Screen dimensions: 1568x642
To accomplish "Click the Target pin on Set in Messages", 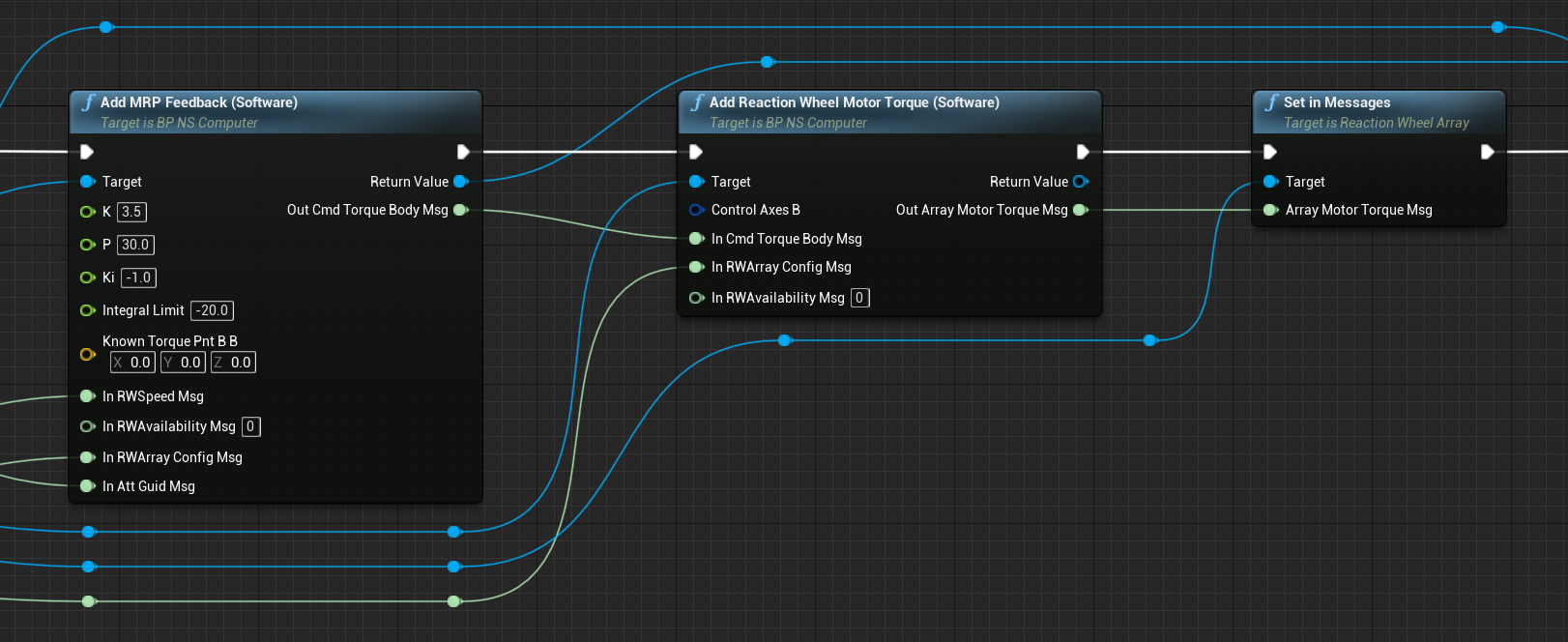I will coord(1270,182).
